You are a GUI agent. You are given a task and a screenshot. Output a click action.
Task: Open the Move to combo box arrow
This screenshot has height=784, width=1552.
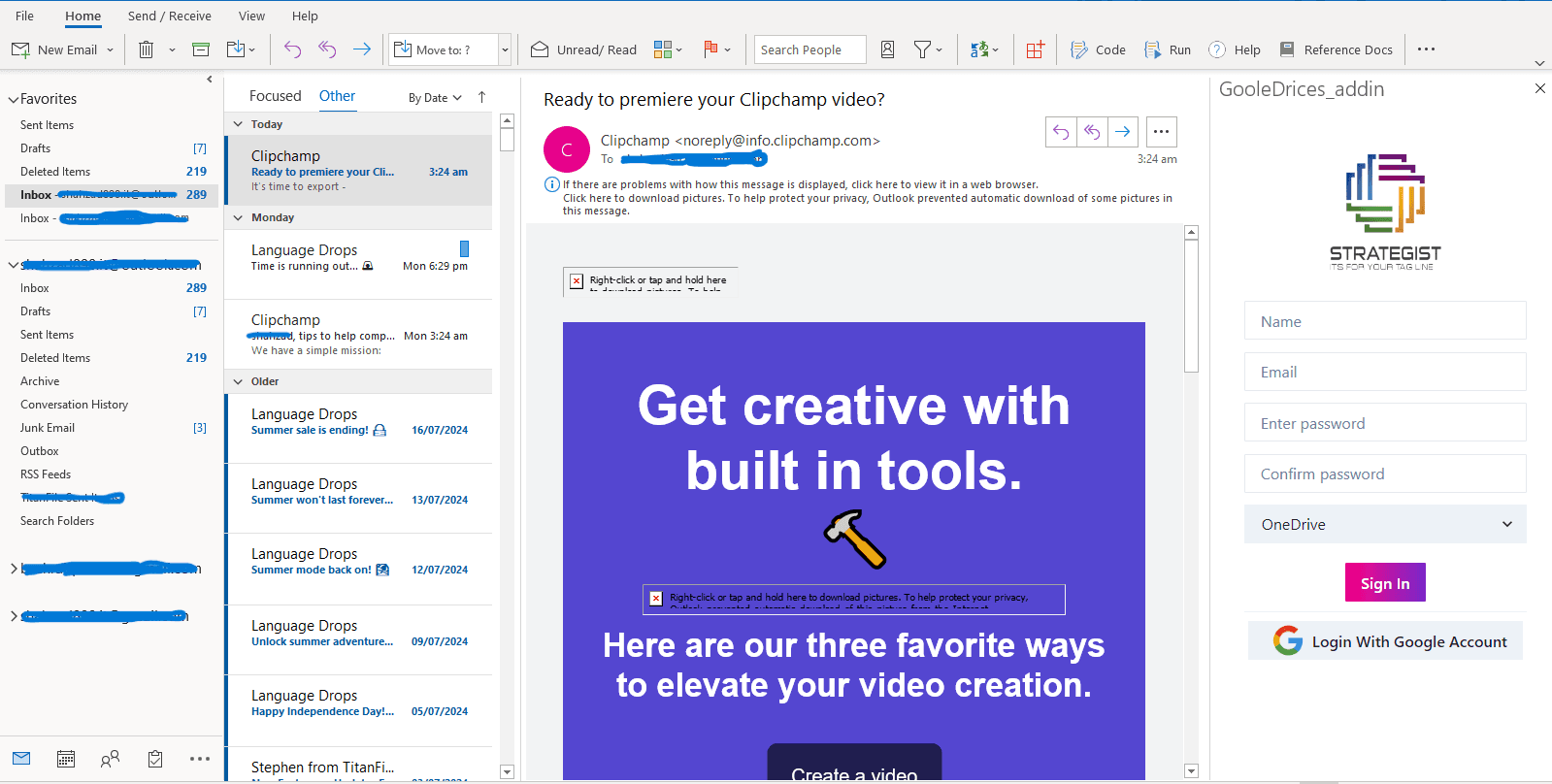coord(505,49)
